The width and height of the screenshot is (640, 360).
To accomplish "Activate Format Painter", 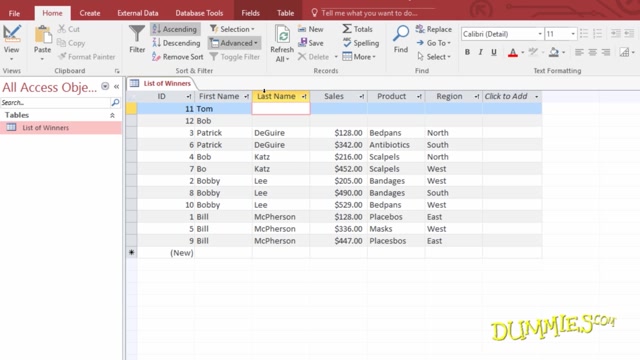I will (87, 57).
